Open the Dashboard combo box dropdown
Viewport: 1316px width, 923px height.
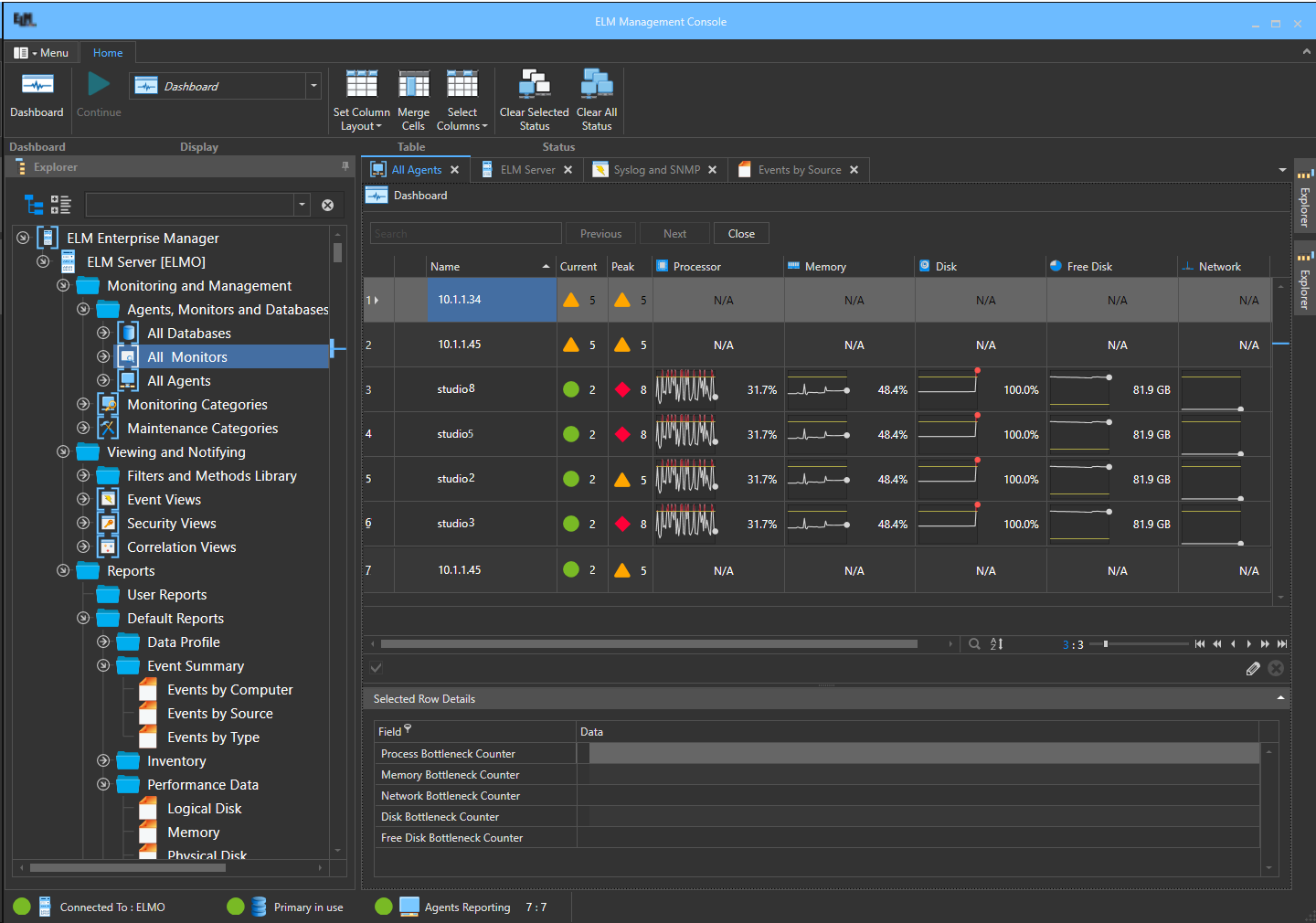point(313,86)
